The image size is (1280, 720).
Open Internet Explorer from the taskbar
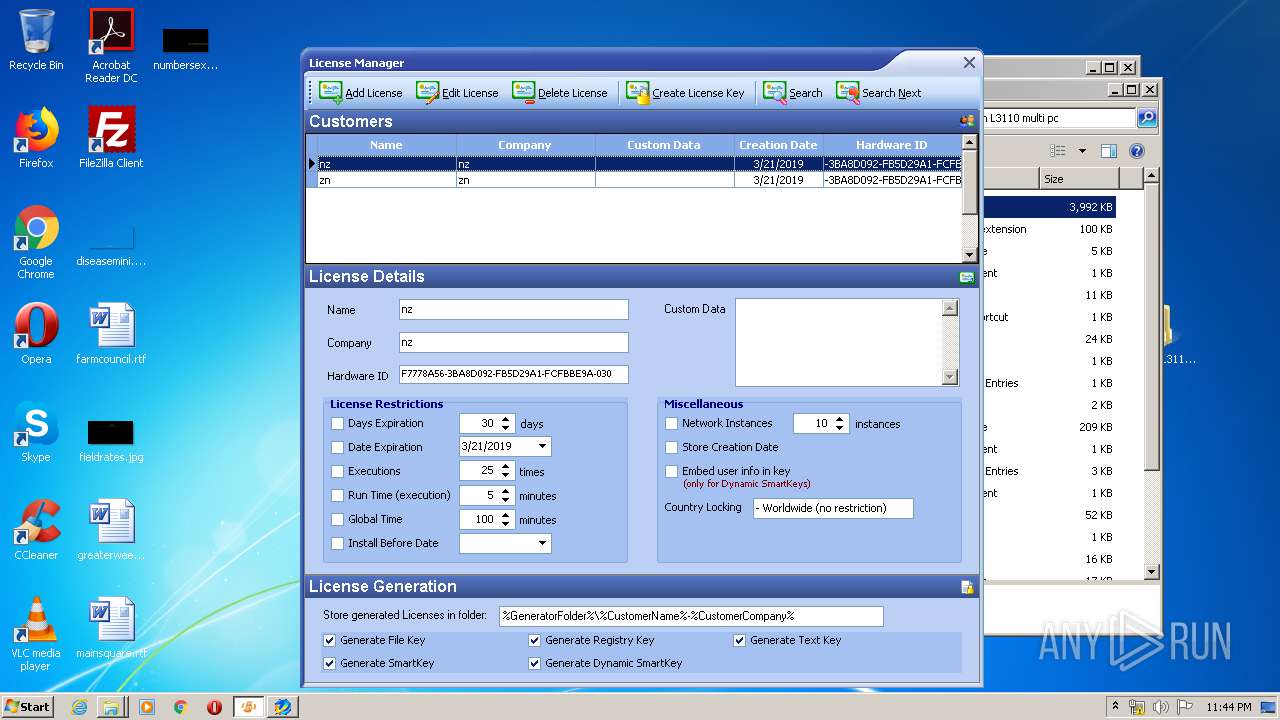(x=79, y=707)
